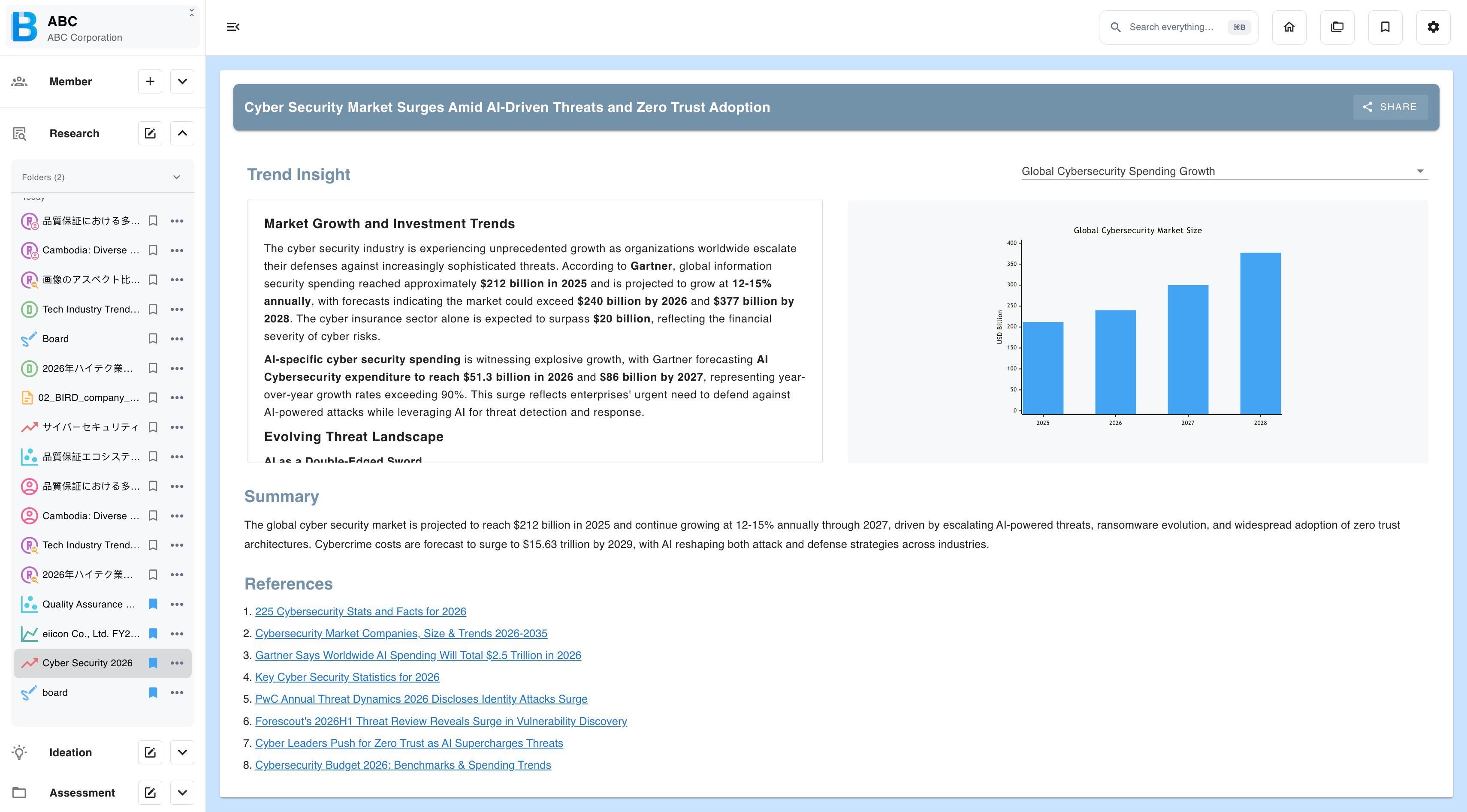Viewport: 1467px width, 812px height.
Task: Open Key Cyber Security Statistics for 2026
Action: click(347, 677)
